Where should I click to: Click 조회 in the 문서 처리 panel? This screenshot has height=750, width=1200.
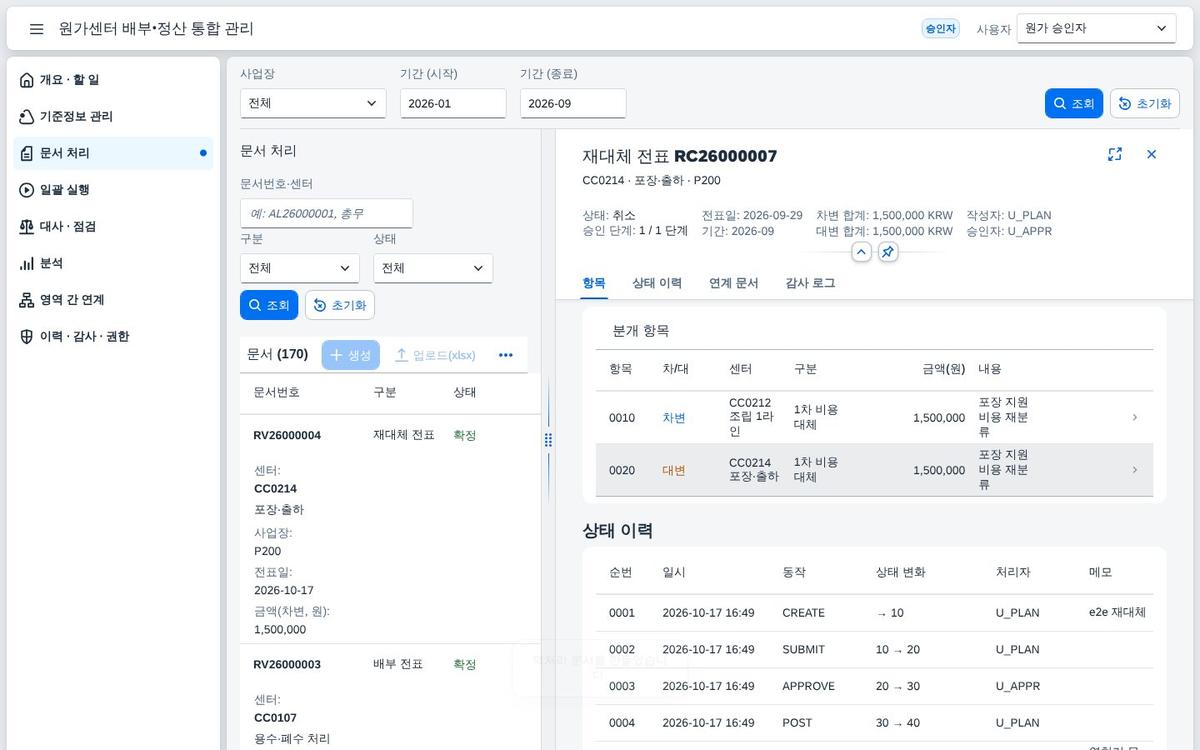click(269, 305)
